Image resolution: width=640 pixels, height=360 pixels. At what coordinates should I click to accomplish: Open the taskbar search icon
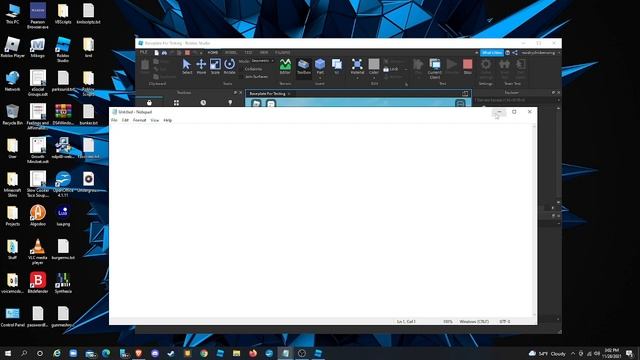pyautogui.click(x=24, y=353)
